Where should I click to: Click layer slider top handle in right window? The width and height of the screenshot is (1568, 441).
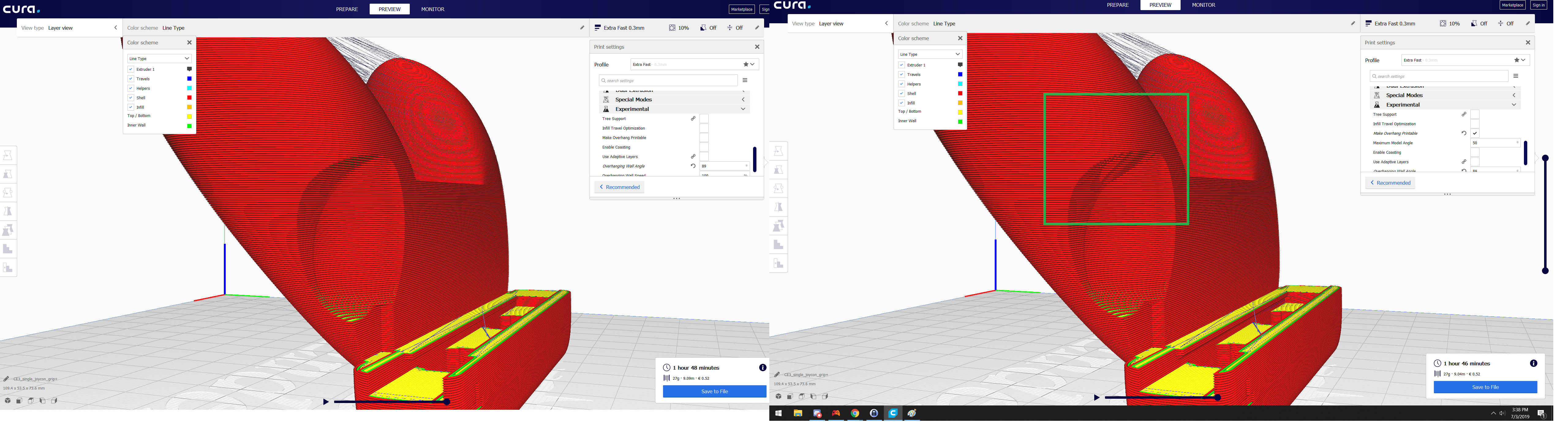click(1545, 158)
